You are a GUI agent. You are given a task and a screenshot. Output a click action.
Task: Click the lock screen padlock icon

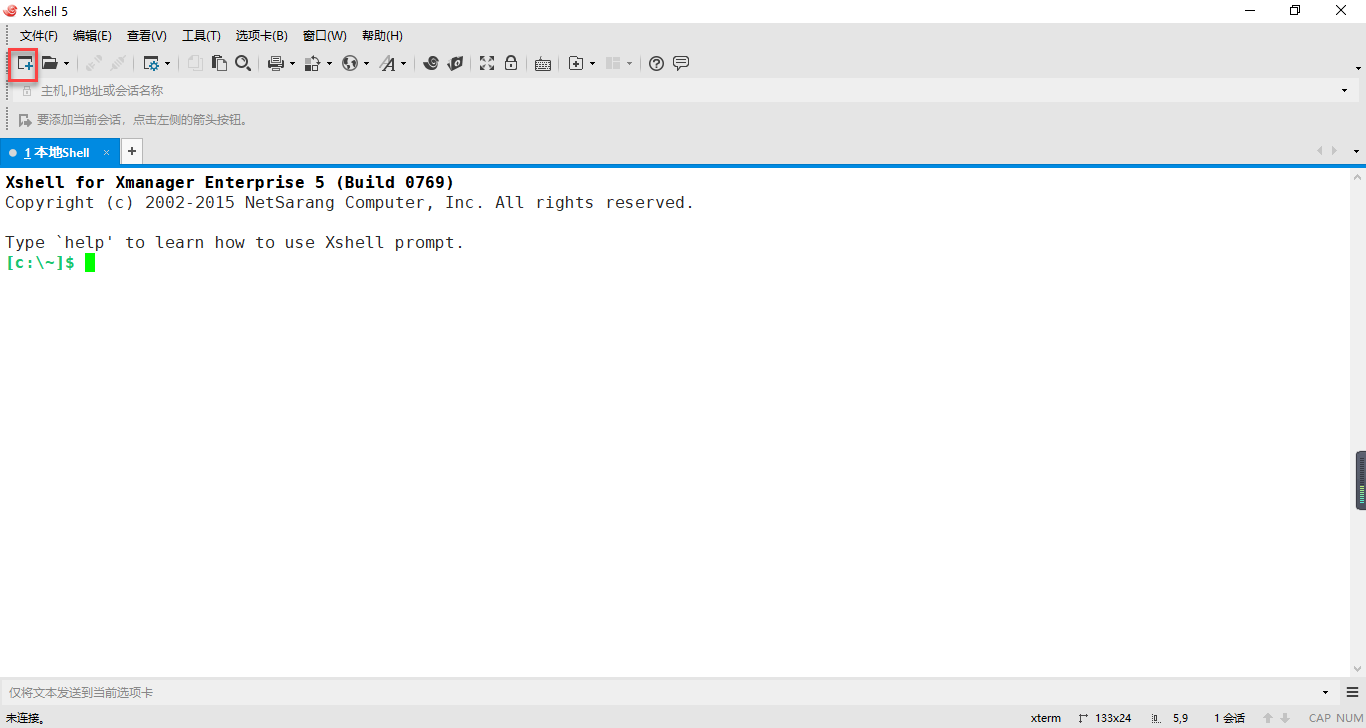(x=511, y=63)
